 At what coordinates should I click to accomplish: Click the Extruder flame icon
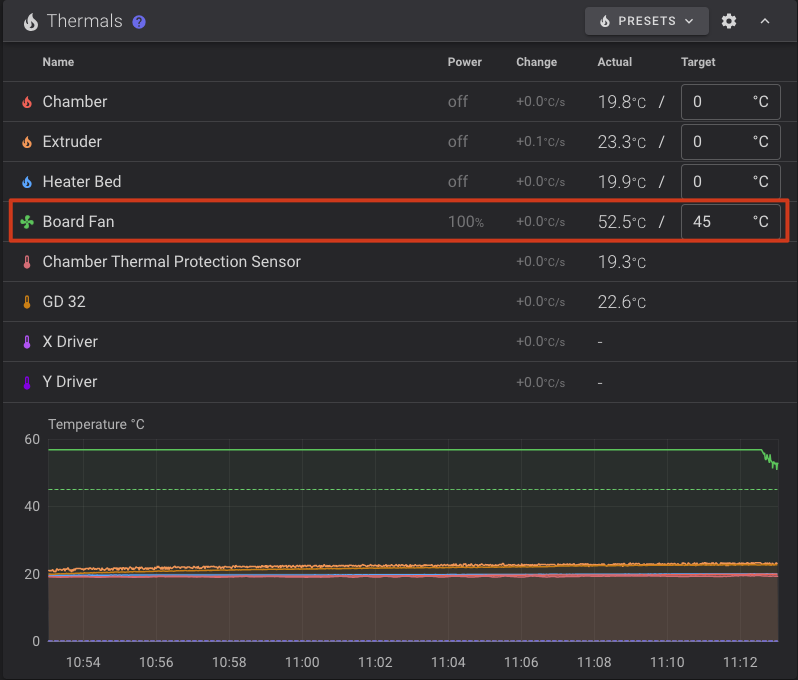coord(27,142)
